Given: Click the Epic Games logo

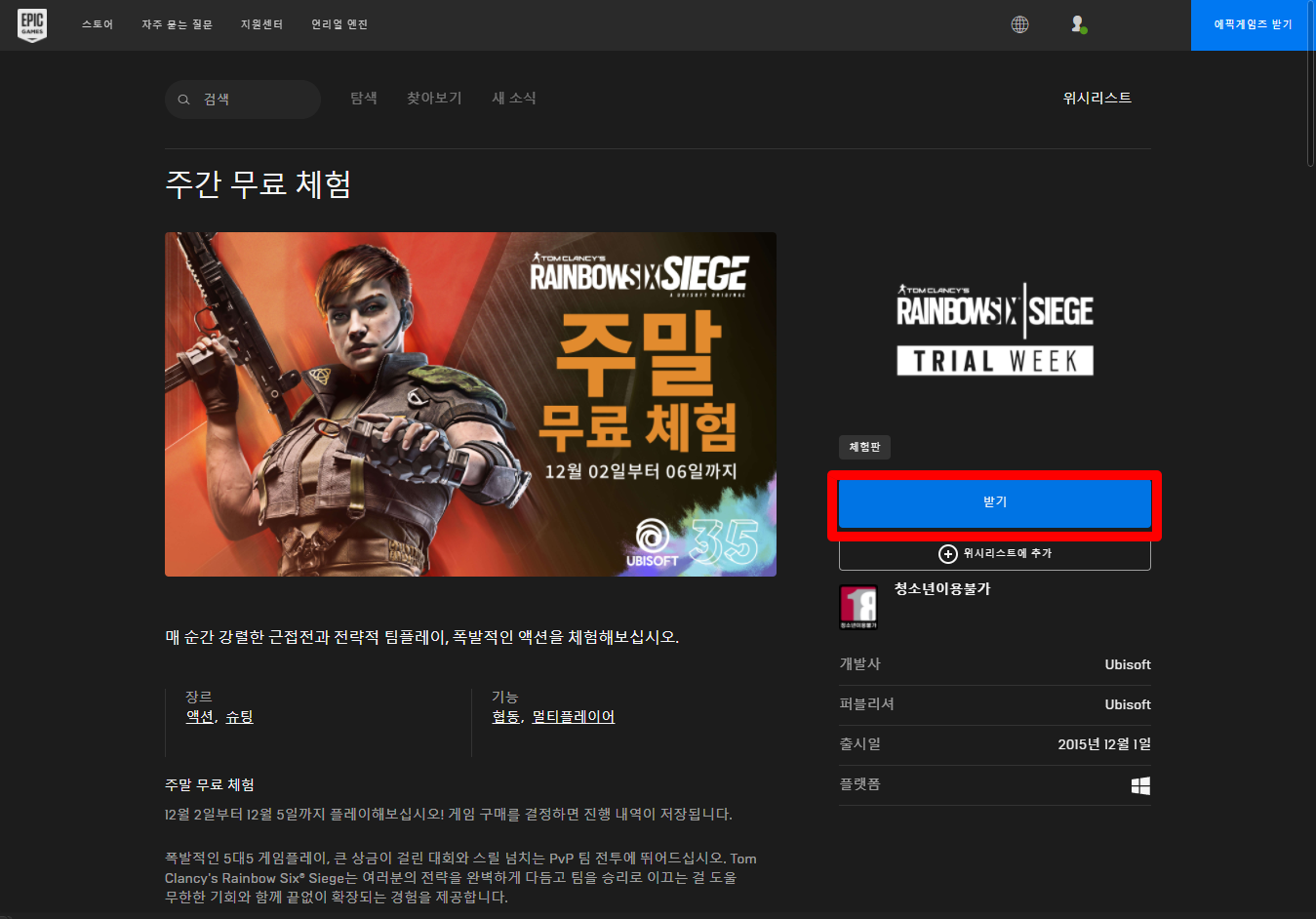Looking at the screenshot, I should [x=32, y=24].
